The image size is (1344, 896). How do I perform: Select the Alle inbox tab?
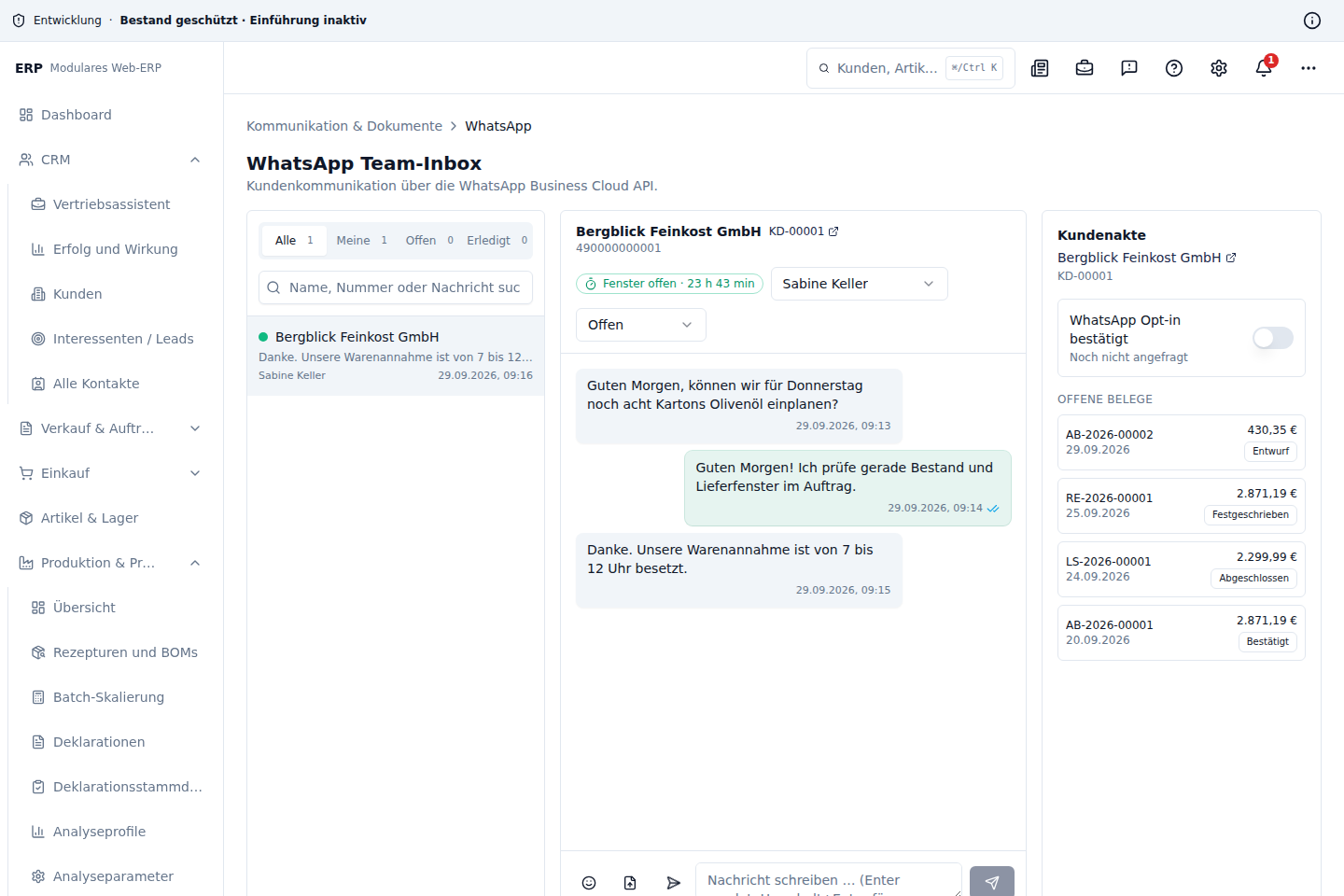(294, 241)
